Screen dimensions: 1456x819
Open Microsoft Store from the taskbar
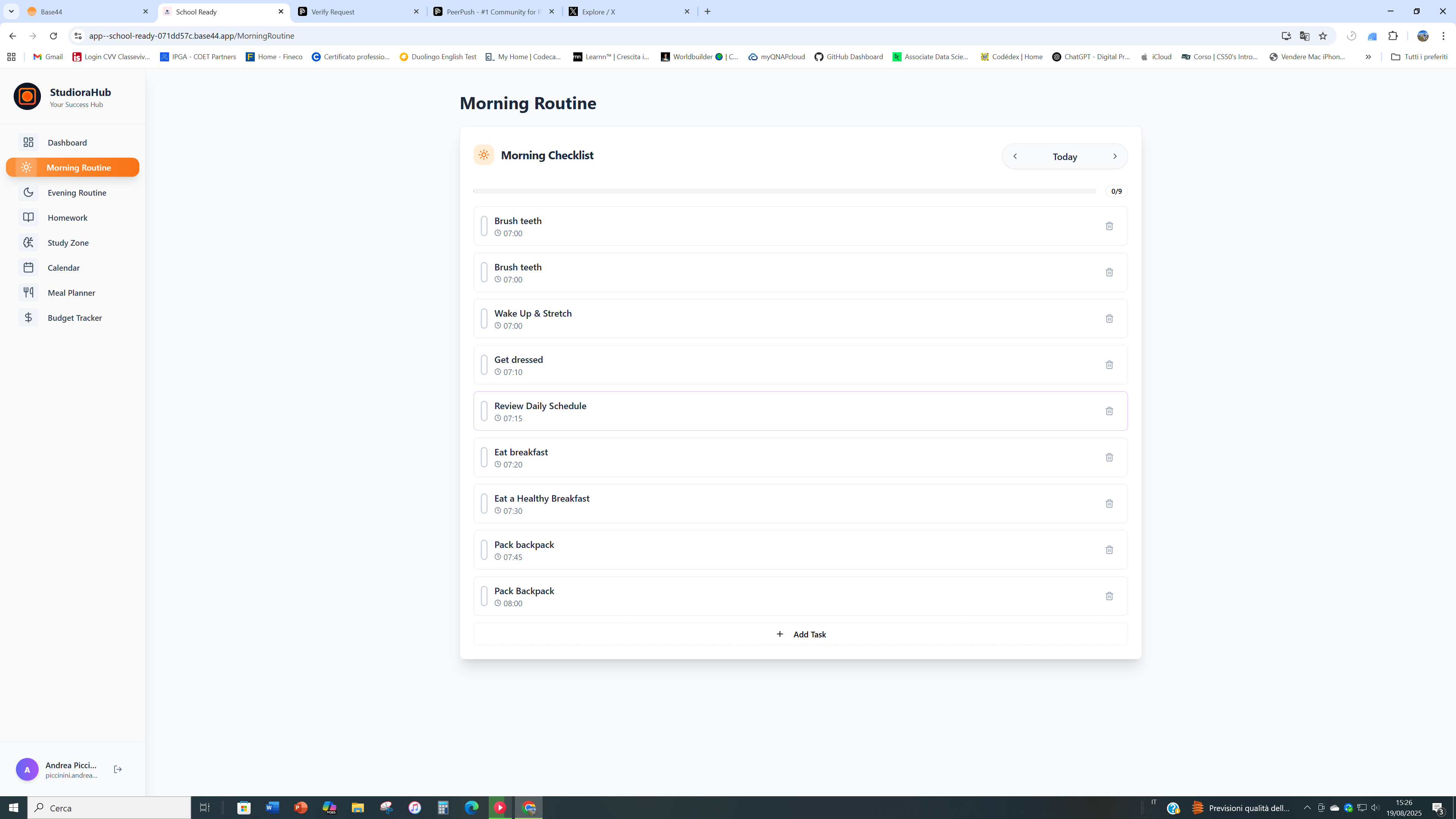tap(243, 808)
